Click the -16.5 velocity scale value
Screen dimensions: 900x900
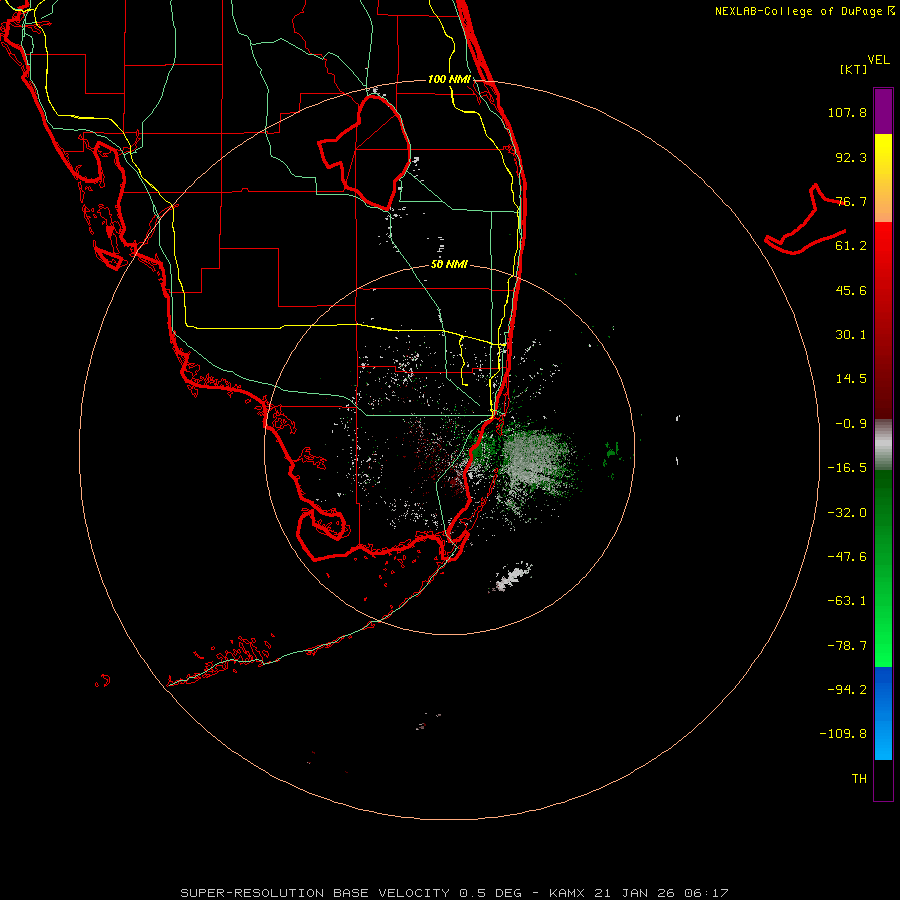pyautogui.click(x=847, y=468)
